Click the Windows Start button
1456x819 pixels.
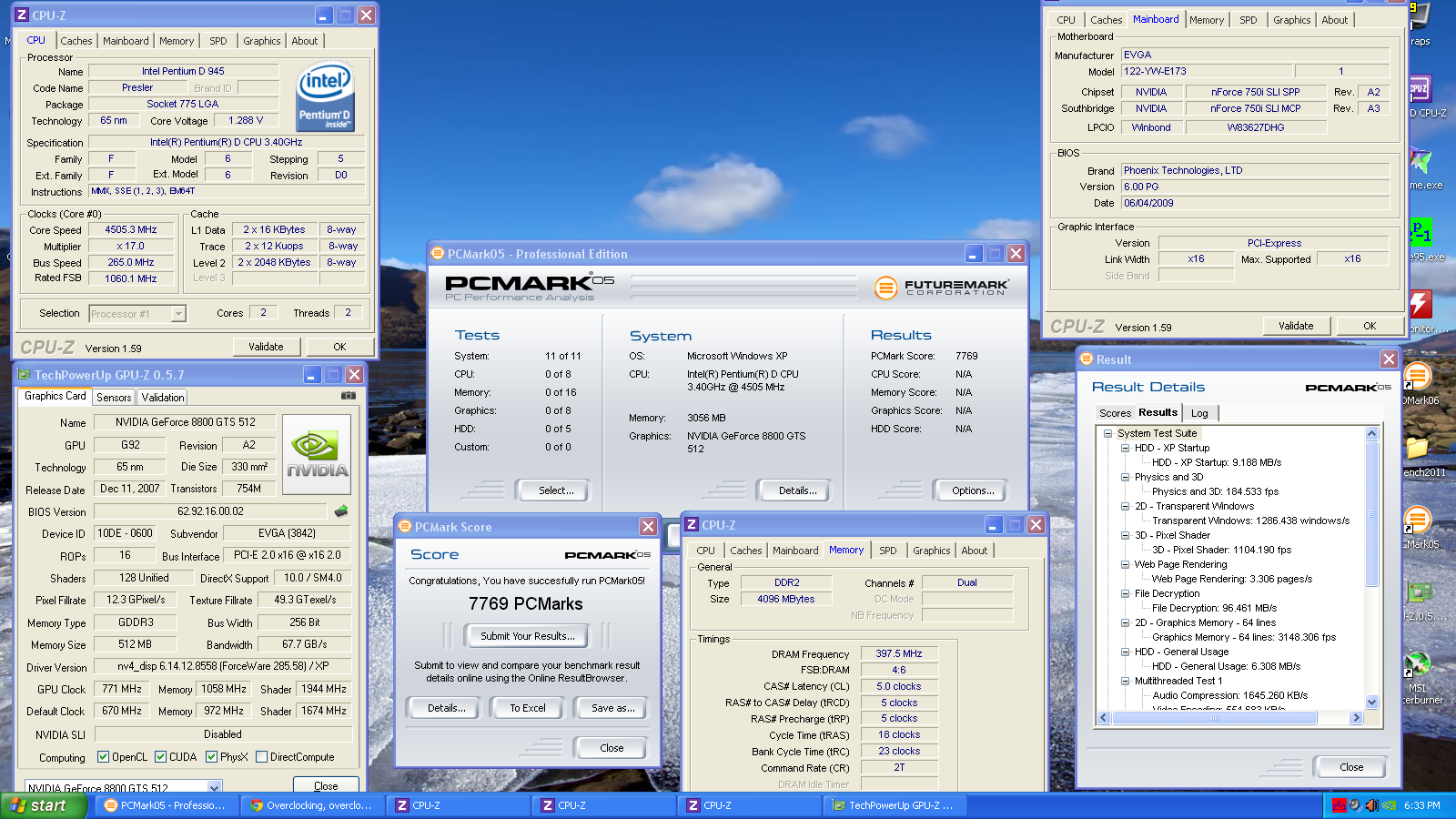pyautogui.click(x=44, y=805)
